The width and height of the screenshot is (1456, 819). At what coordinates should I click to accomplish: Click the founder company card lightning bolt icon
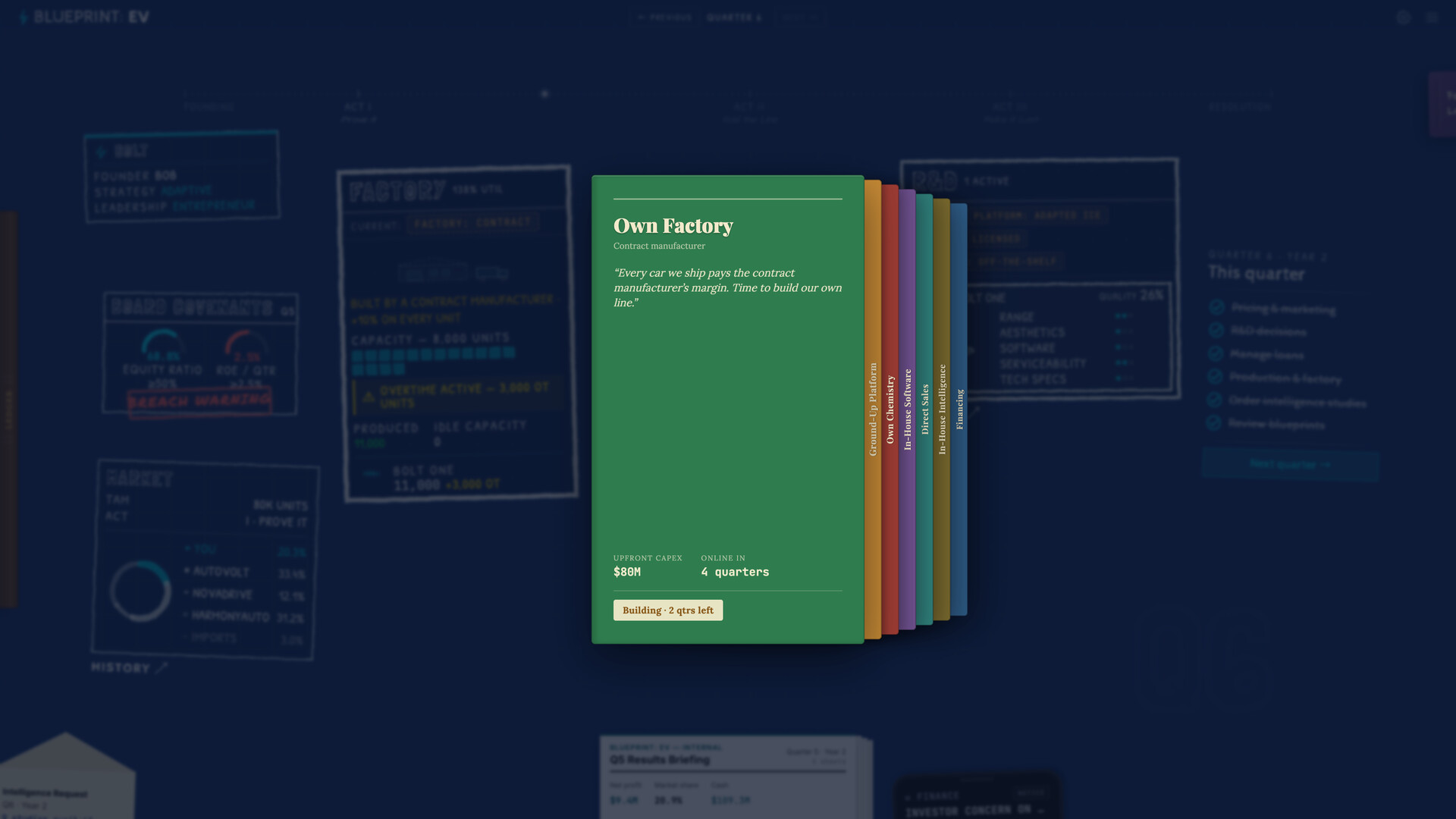pyautogui.click(x=101, y=152)
